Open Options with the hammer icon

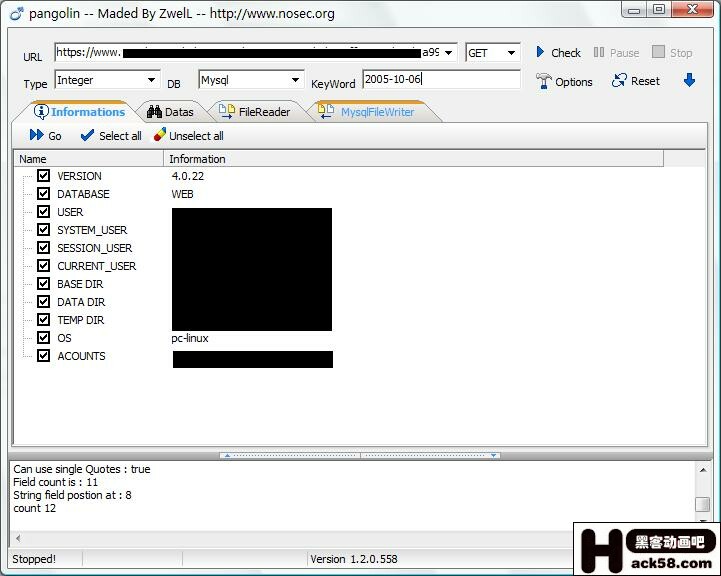tap(544, 81)
